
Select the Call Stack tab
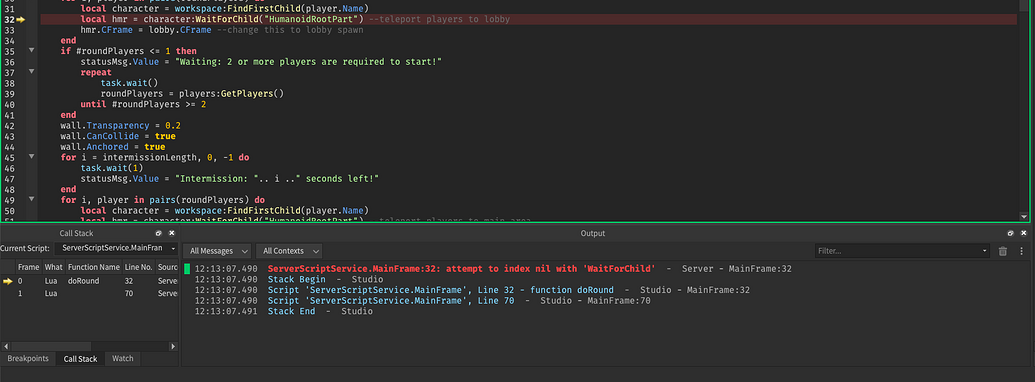tap(80, 359)
